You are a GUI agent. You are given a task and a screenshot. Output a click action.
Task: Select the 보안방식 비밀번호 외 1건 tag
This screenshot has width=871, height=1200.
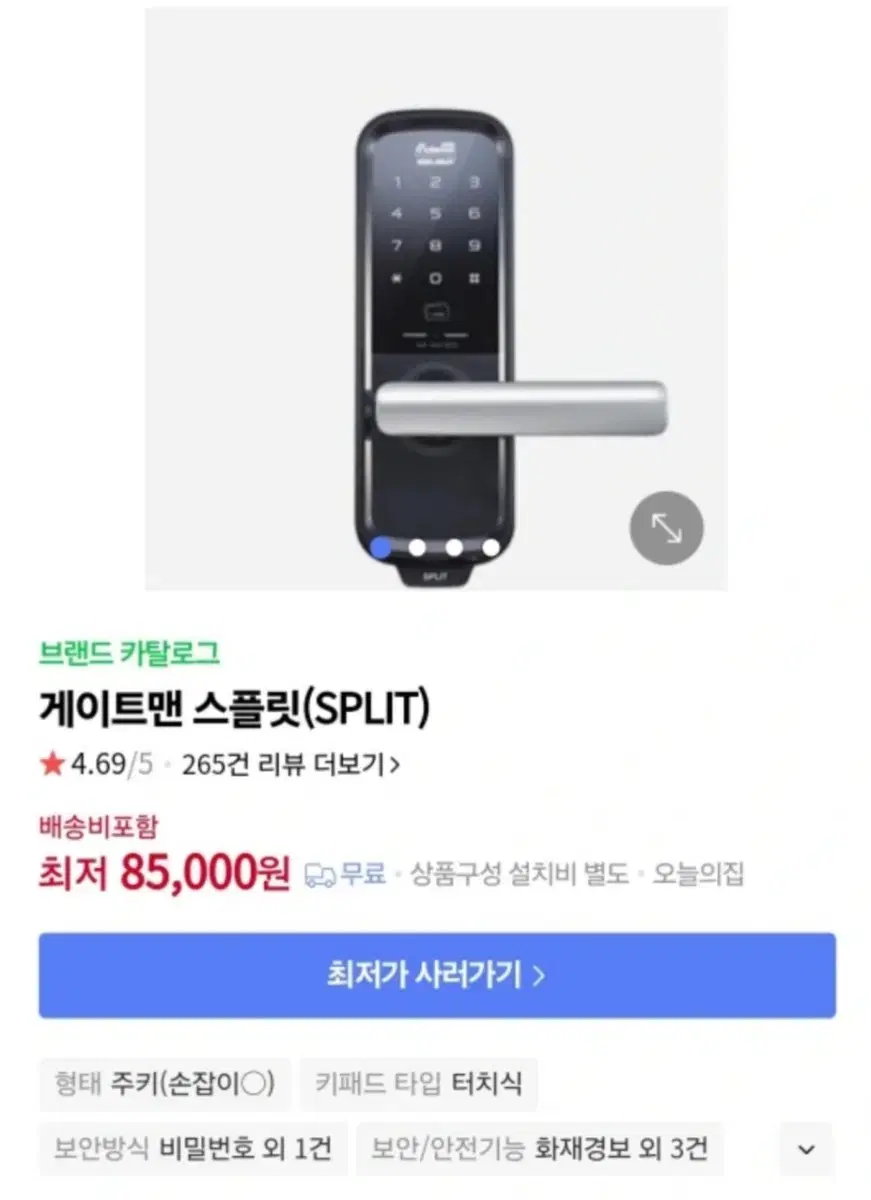(x=193, y=1149)
